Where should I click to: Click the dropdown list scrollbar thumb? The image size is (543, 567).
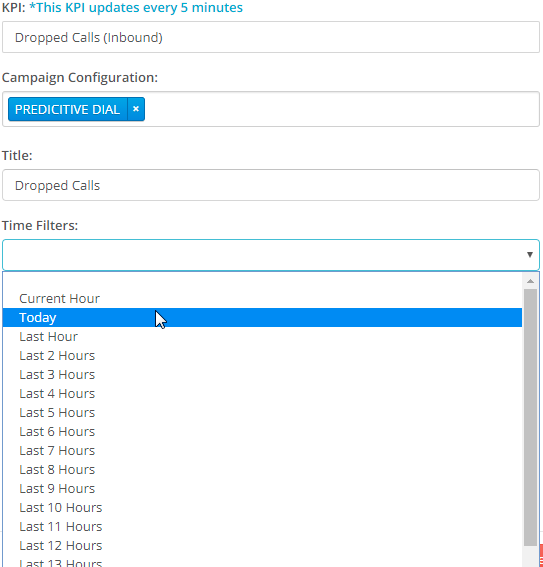pos(530,417)
